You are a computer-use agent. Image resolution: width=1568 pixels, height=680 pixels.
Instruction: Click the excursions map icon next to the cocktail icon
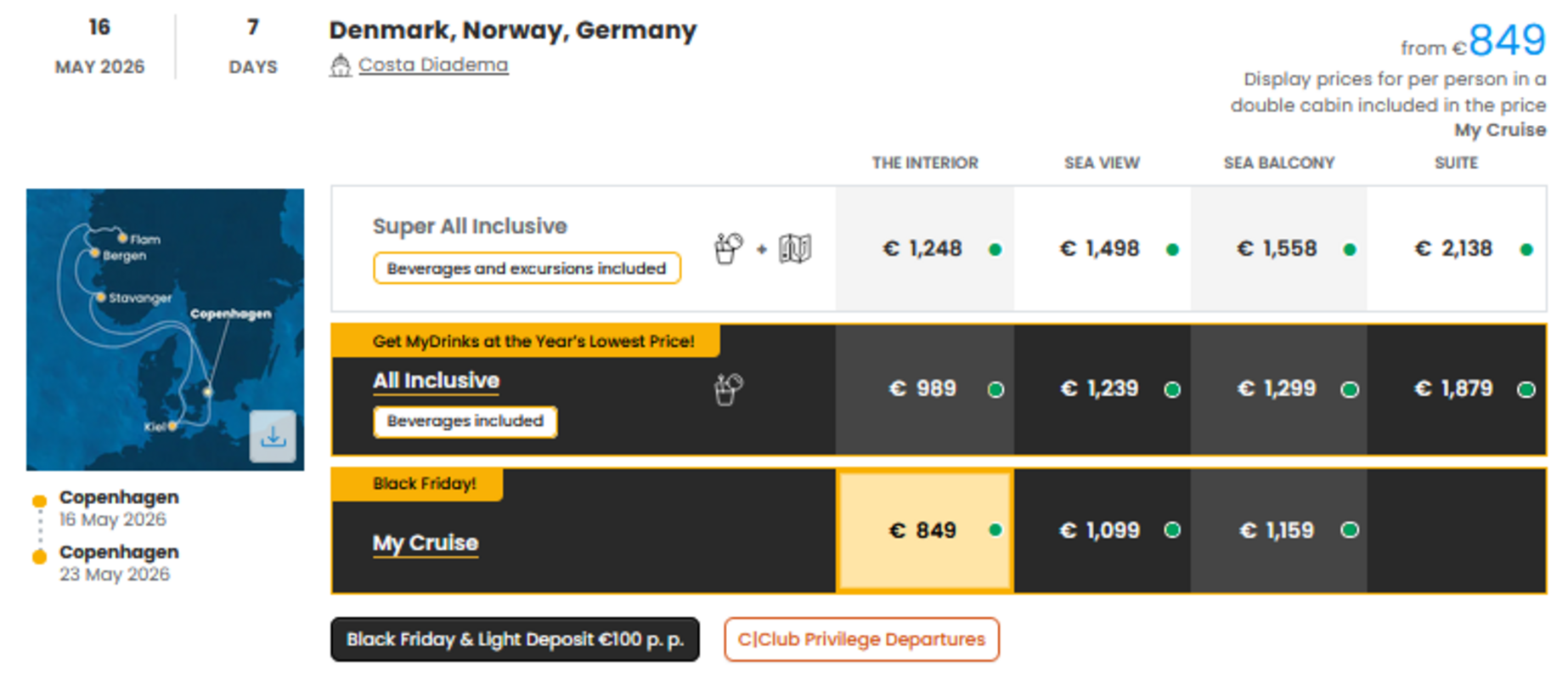click(795, 247)
